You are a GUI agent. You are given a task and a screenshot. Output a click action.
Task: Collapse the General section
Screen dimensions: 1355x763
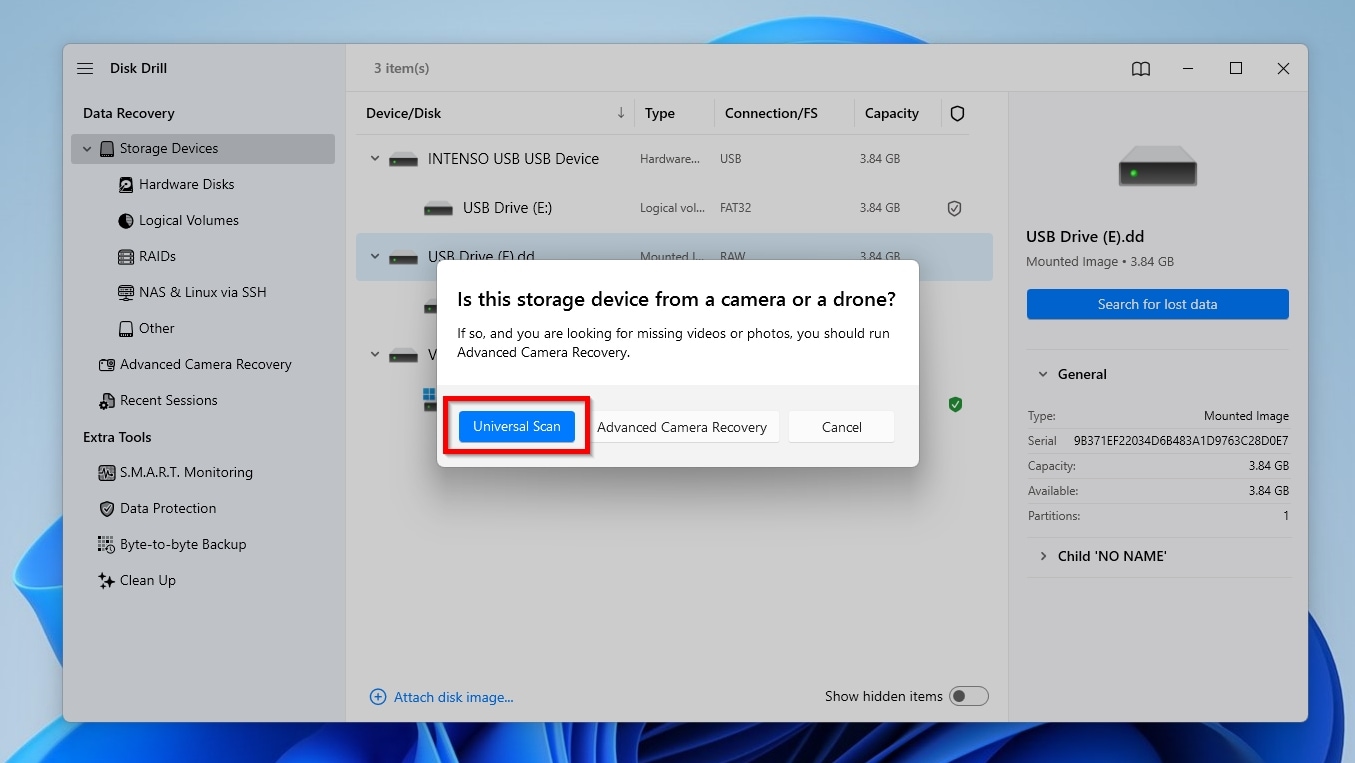pyautogui.click(x=1043, y=374)
